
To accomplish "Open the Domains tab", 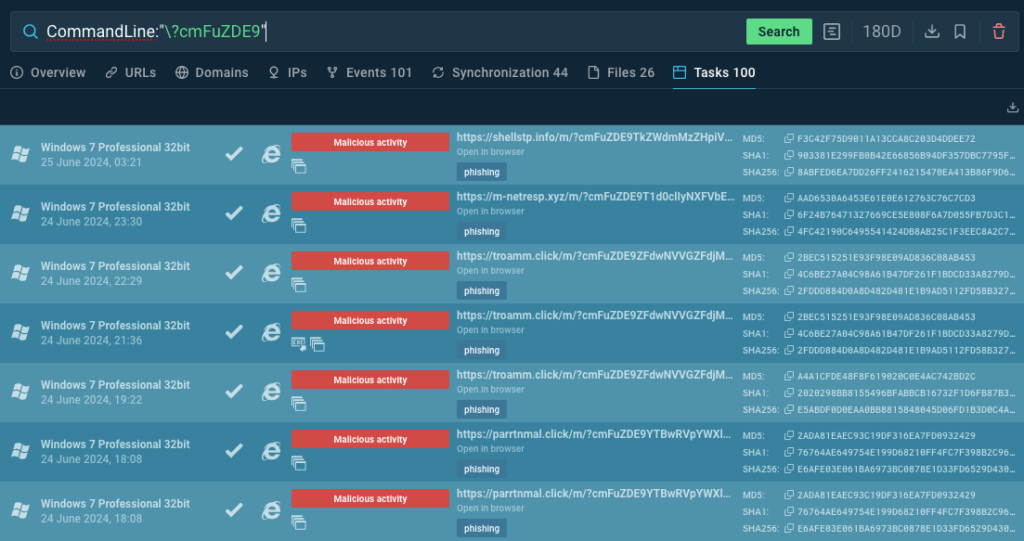I will click(x=211, y=73).
